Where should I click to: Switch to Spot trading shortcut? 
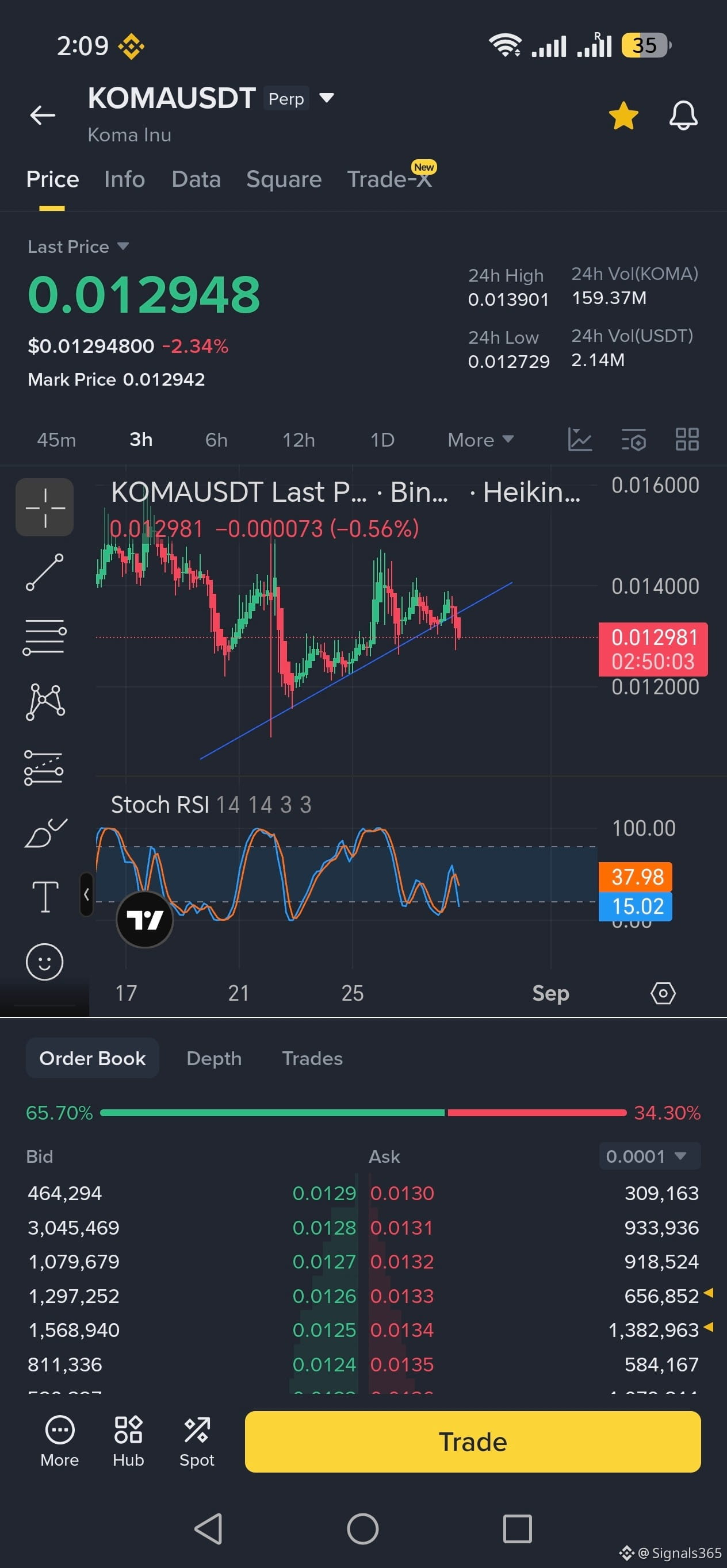tap(197, 1442)
